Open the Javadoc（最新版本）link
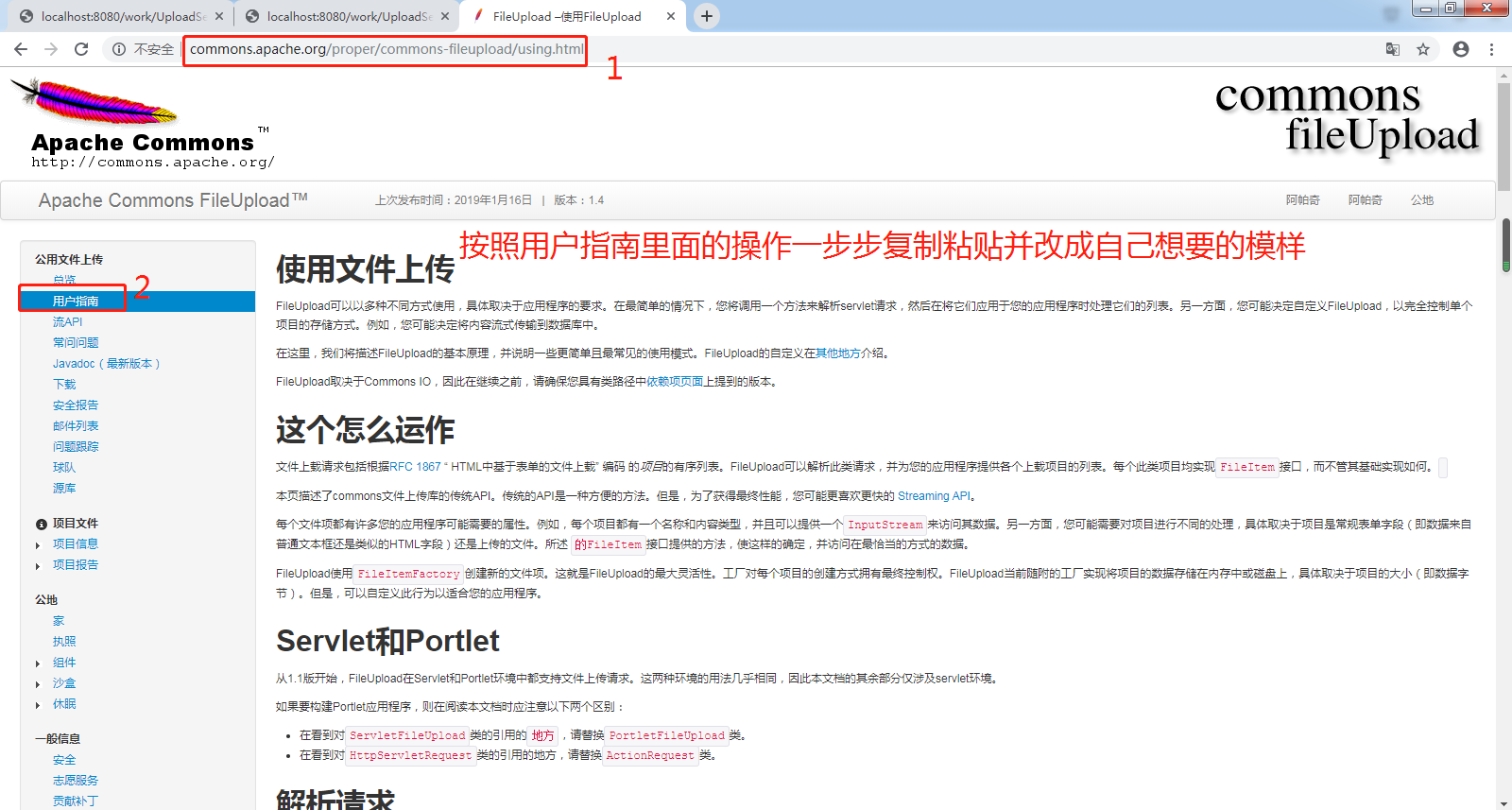The width and height of the screenshot is (1512, 810). point(106,364)
